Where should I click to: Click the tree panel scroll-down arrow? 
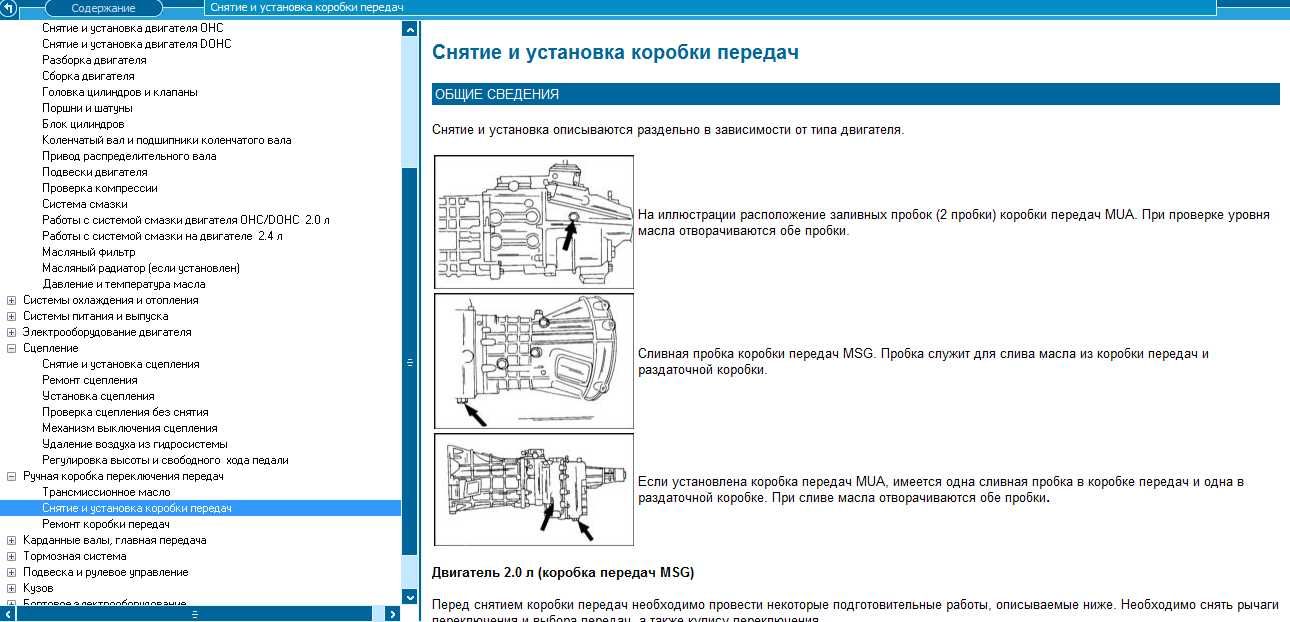tap(409, 596)
